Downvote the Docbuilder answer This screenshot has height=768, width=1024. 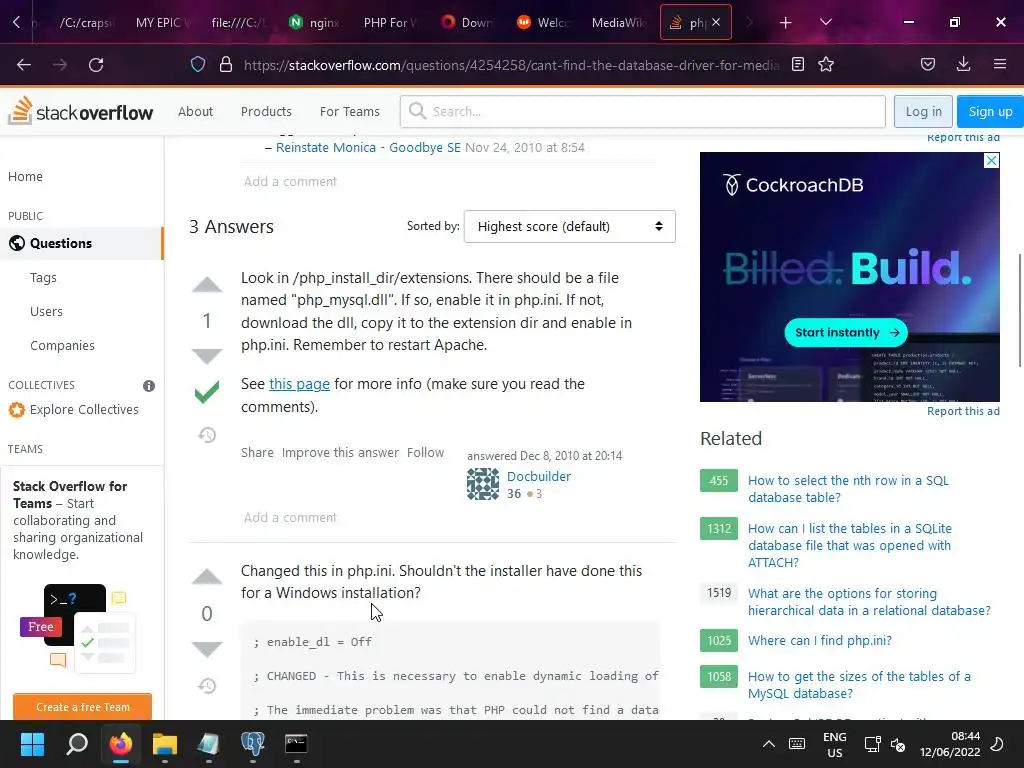tap(206, 356)
